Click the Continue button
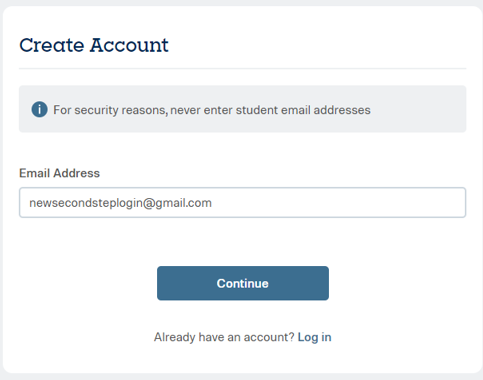The width and height of the screenshot is (483, 380). point(243,283)
